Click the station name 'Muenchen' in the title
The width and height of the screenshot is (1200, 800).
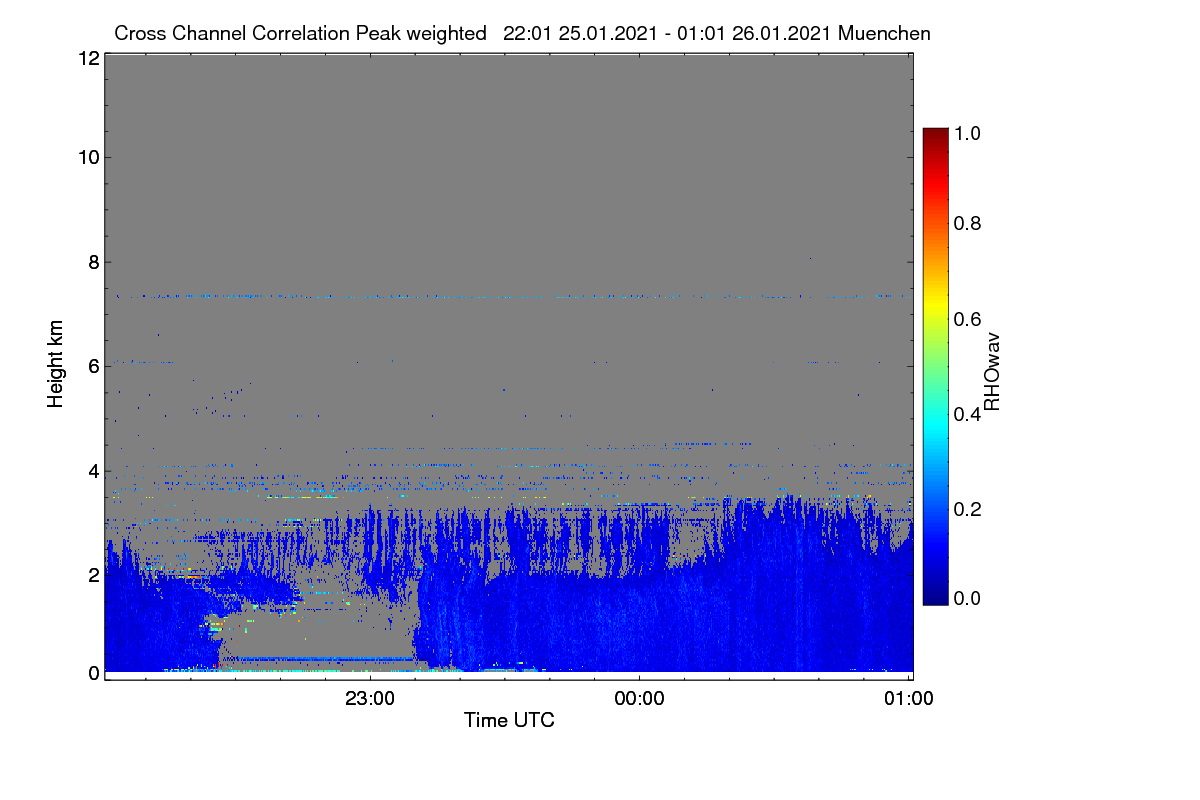tap(885, 34)
